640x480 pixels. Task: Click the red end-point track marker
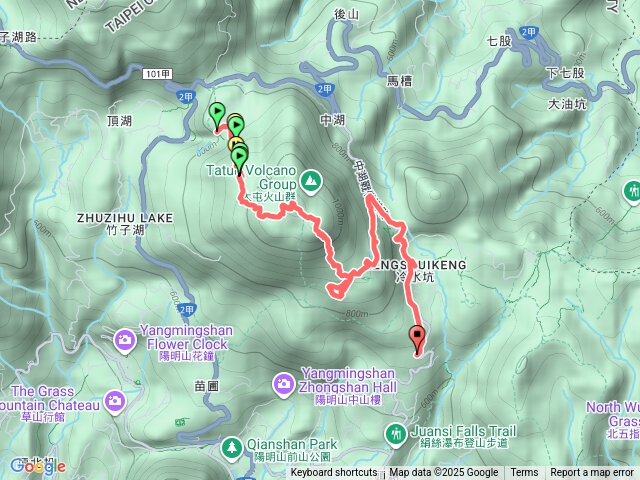(x=417, y=338)
